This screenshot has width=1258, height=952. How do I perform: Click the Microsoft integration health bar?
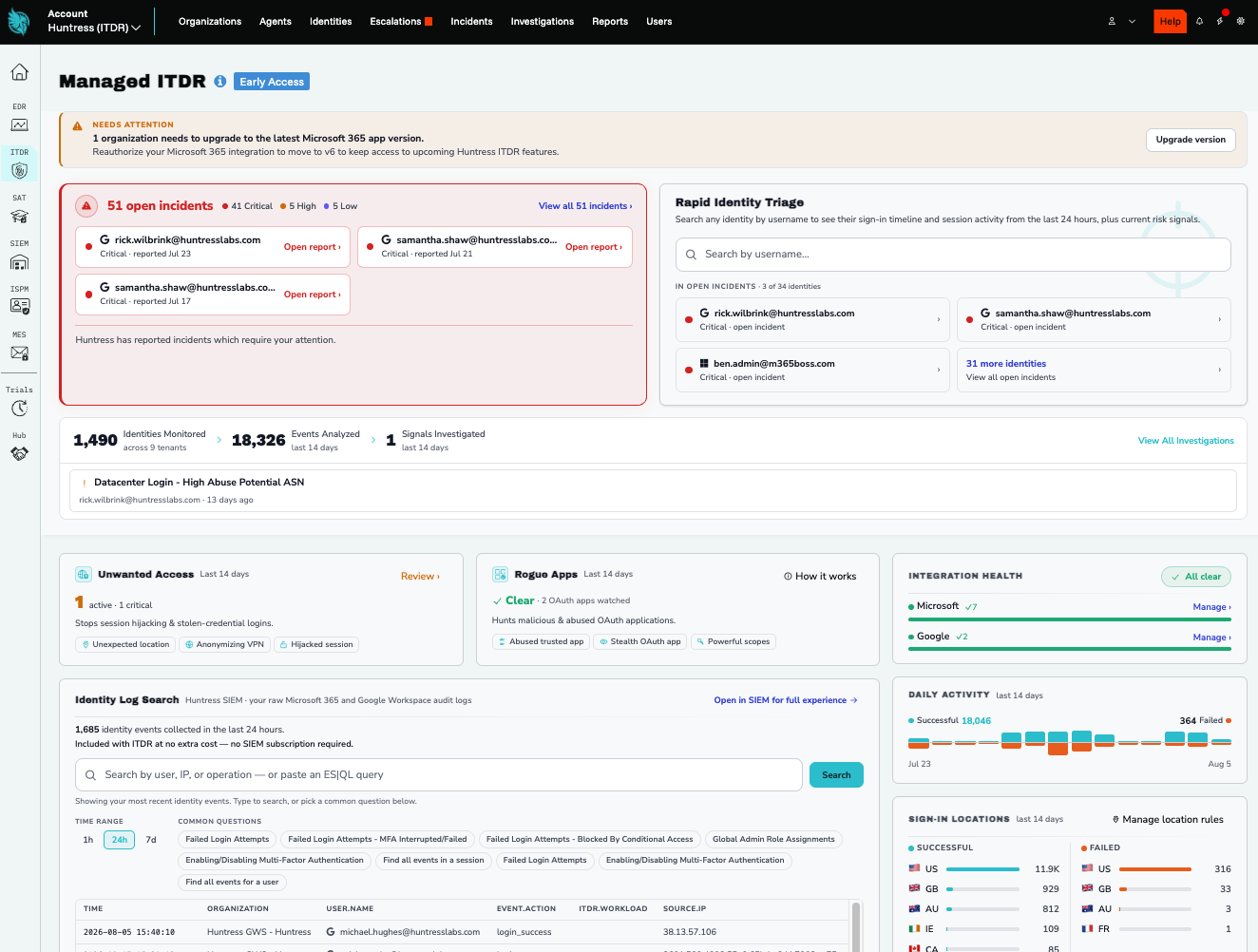click(1070, 619)
